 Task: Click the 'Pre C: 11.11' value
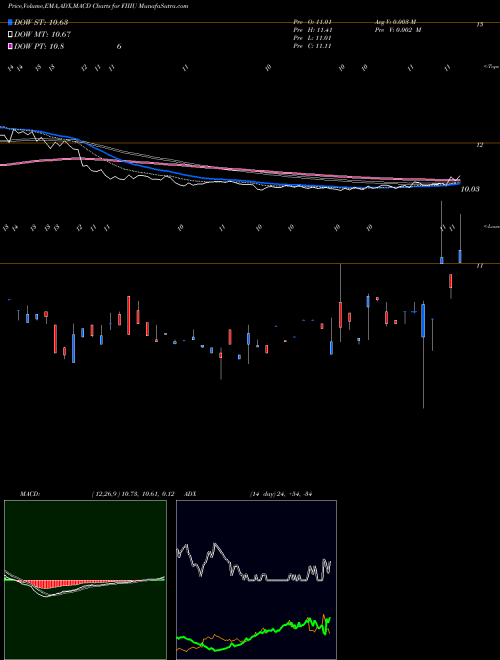click(x=313, y=46)
